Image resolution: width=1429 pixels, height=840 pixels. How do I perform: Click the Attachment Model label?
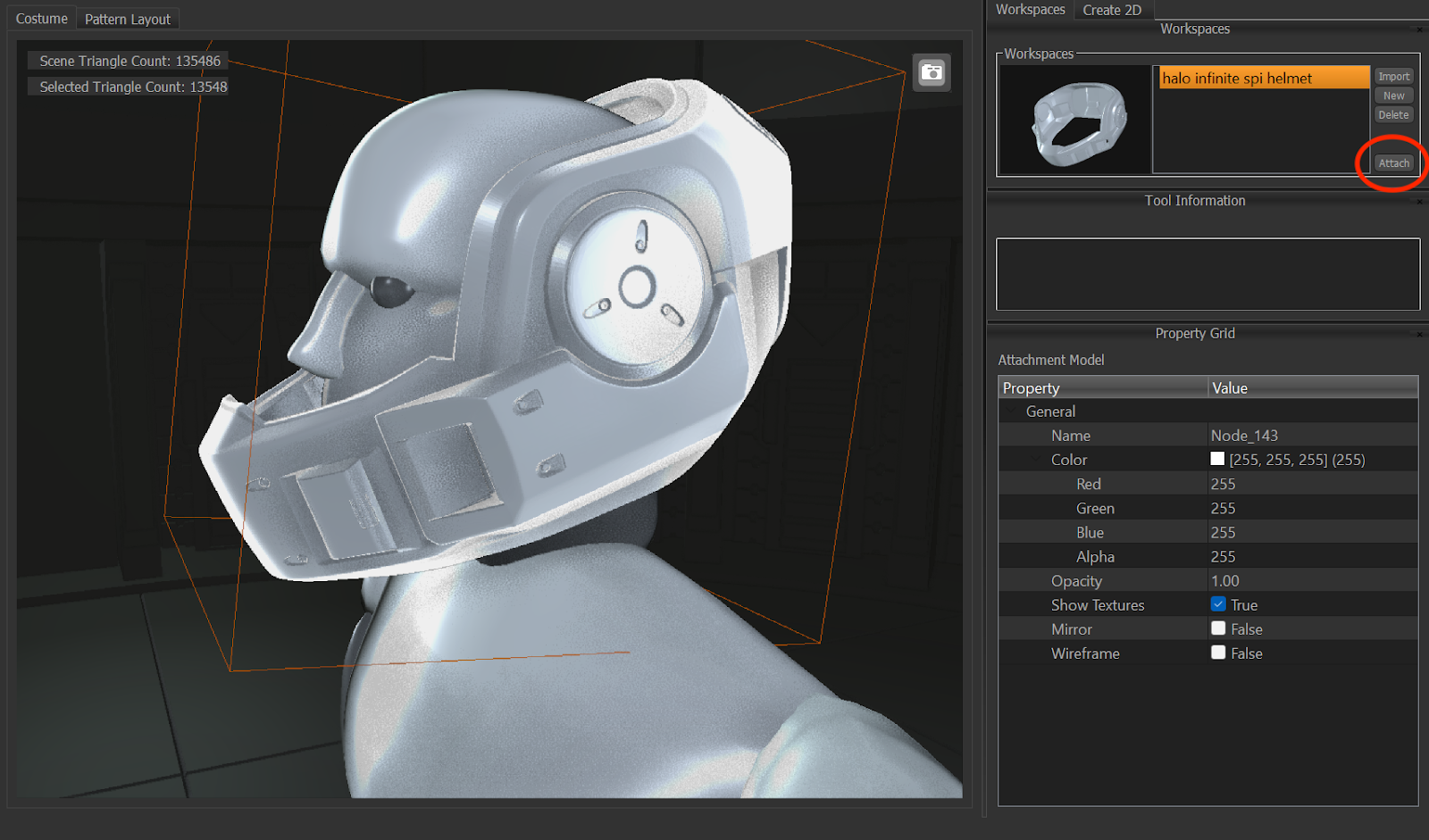(1051, 360)
